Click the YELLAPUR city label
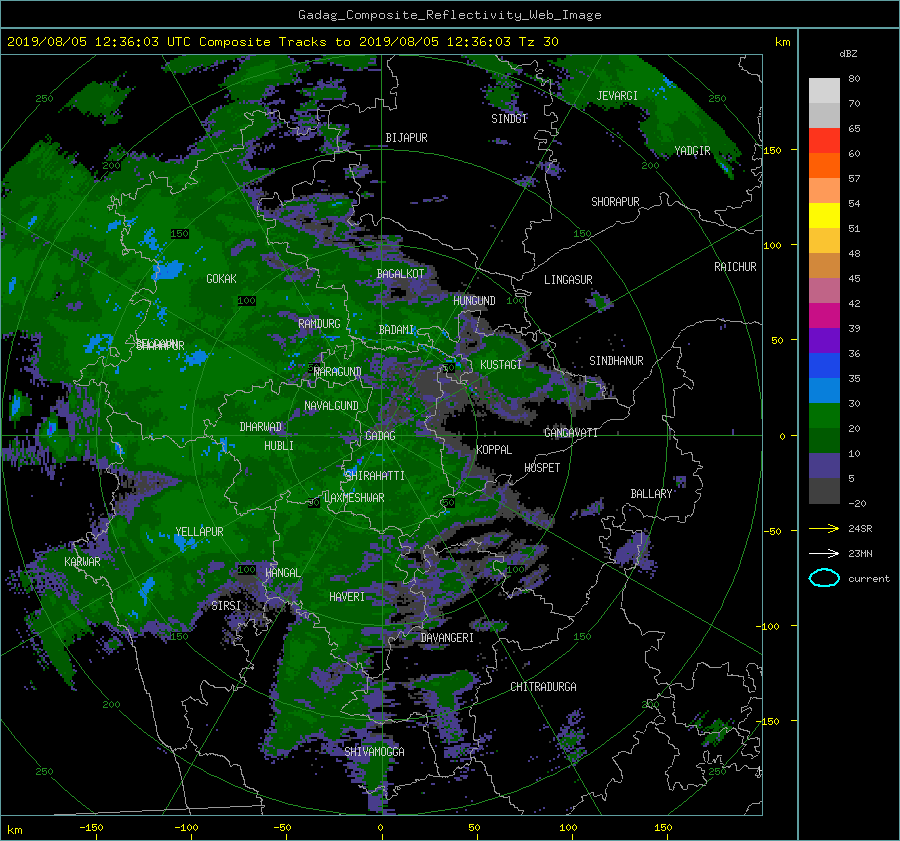This screenshot has width=900, height=841. point(199,532)
